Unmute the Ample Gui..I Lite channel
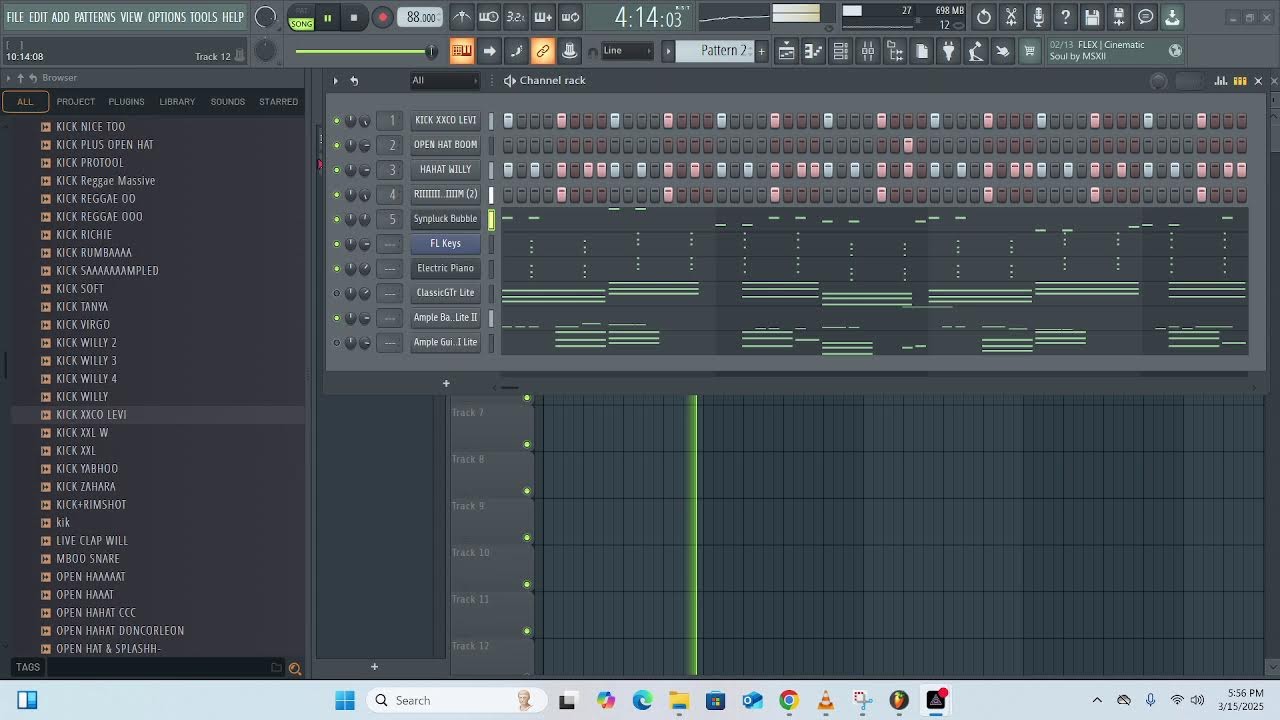1280x720 pixels. click(x=336, y=342)
